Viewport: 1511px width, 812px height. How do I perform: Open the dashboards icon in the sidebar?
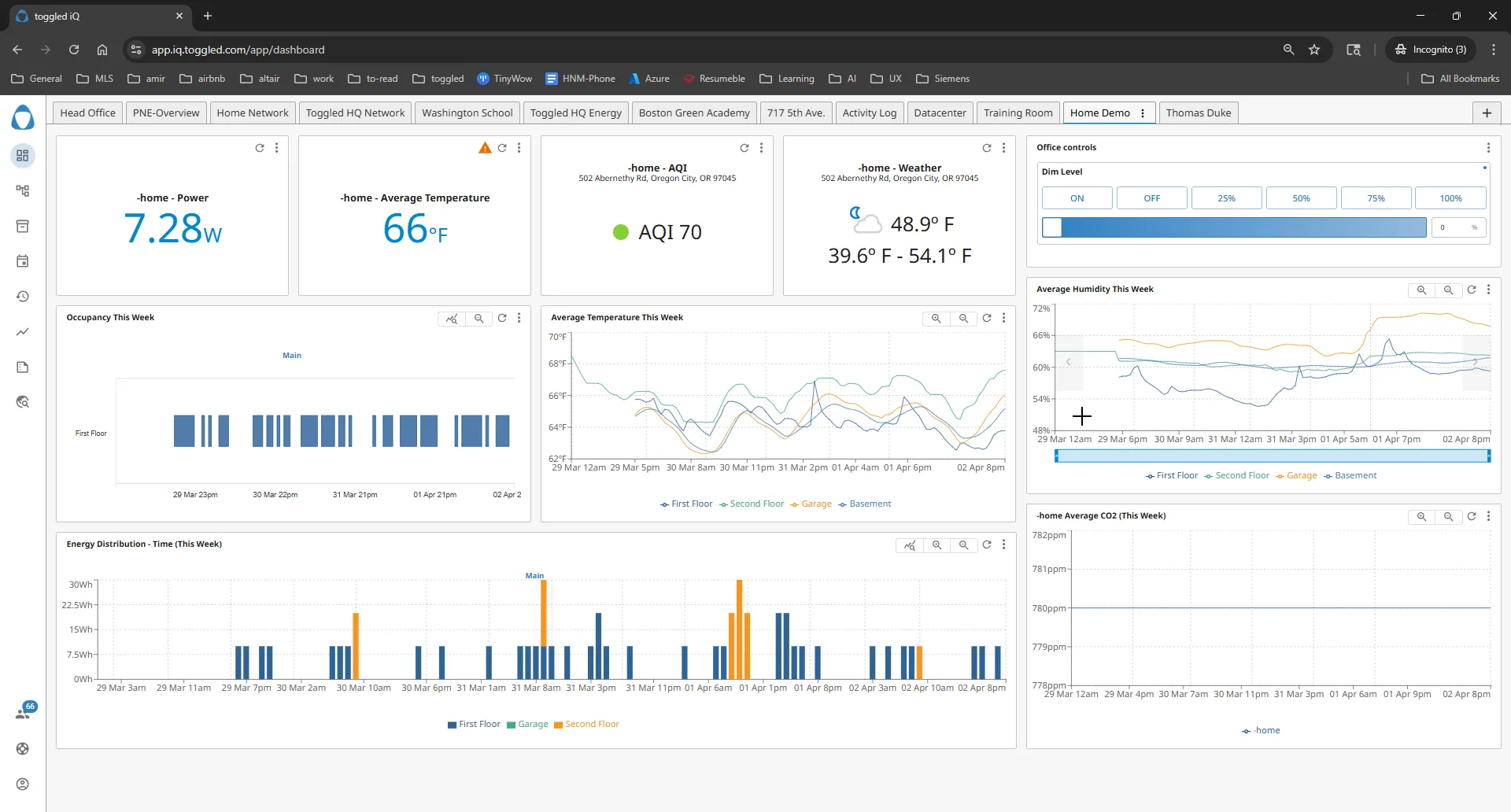(23, 156)
